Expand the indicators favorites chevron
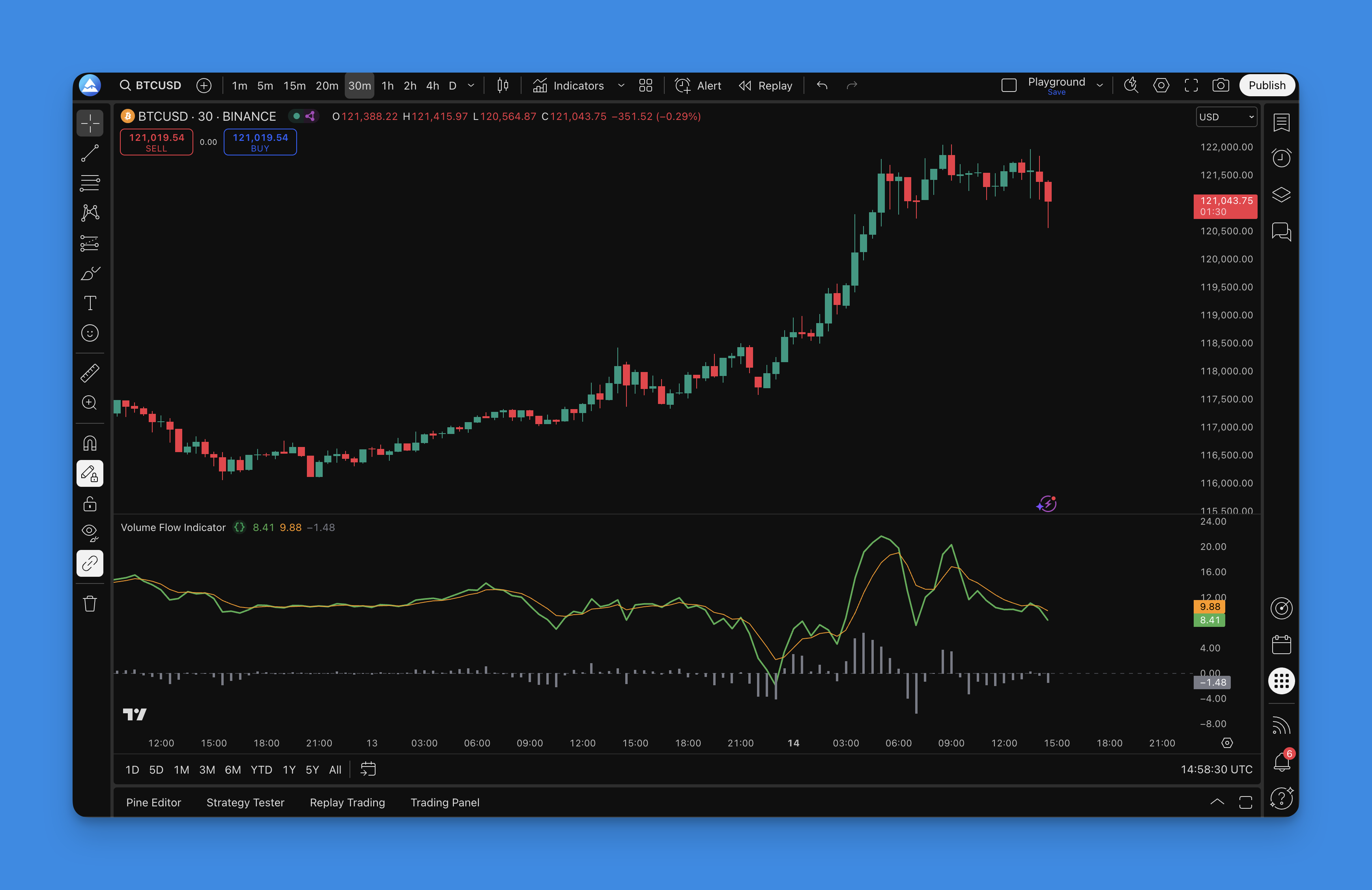The image size is (1372, 890). (x=621, y=85)
